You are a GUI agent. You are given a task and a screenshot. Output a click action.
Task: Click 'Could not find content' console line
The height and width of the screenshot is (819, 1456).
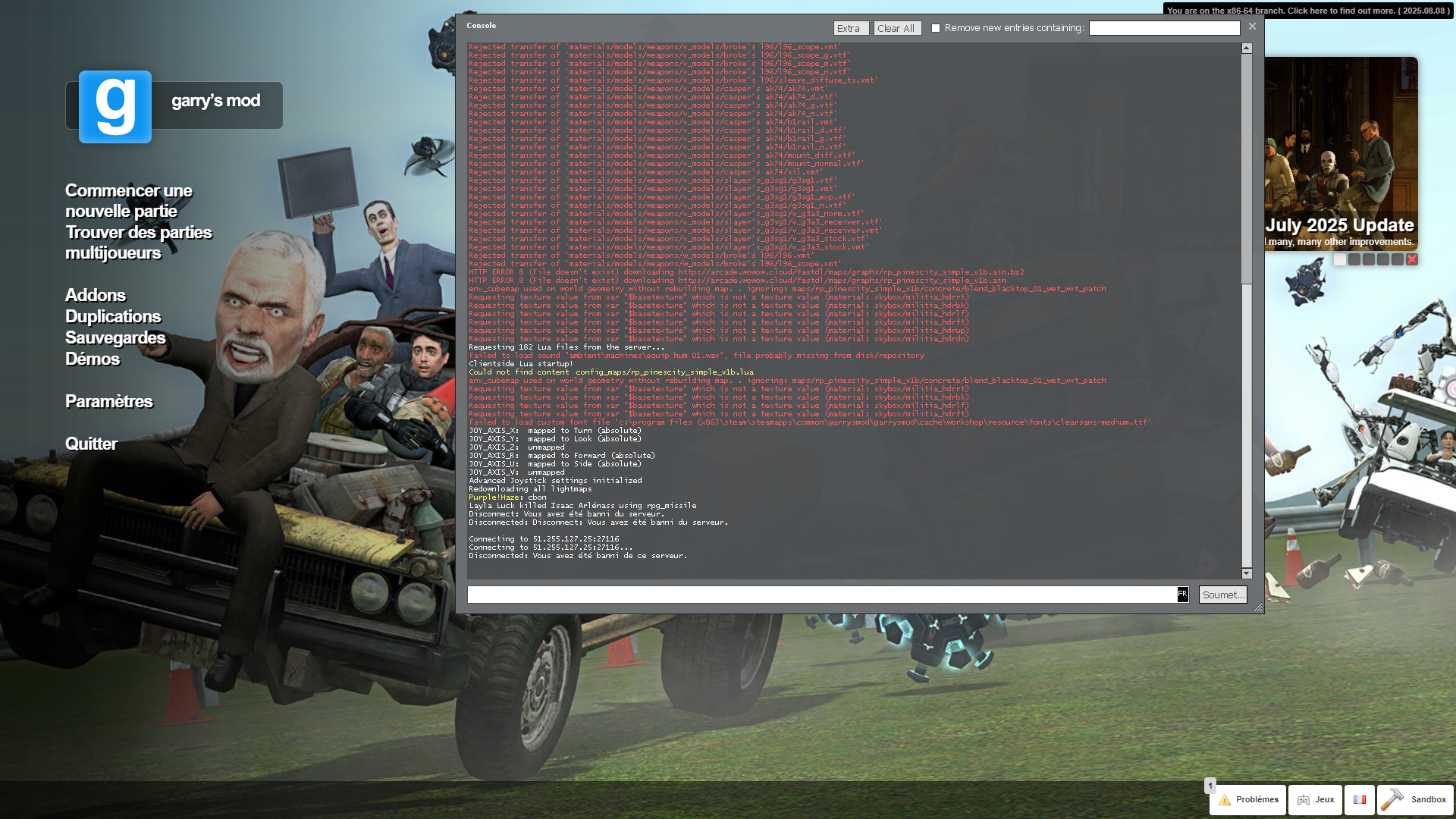(x=611, y=372)
